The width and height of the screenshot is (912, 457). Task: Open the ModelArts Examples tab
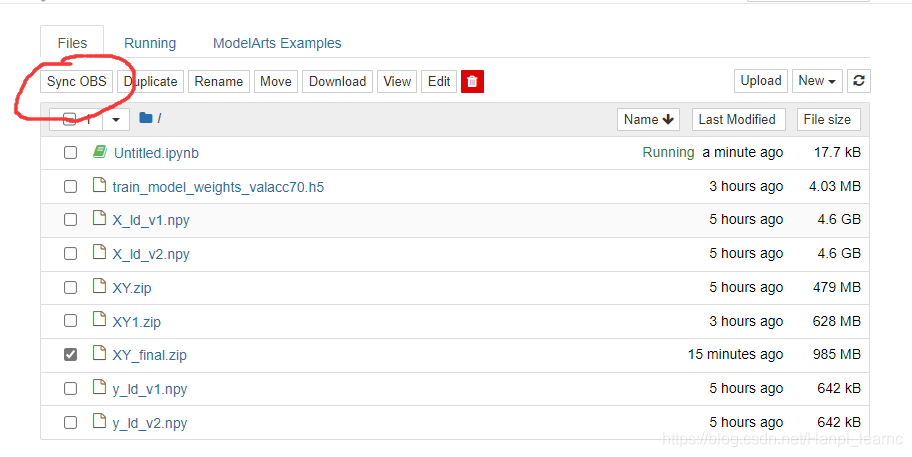click(277, 43)
